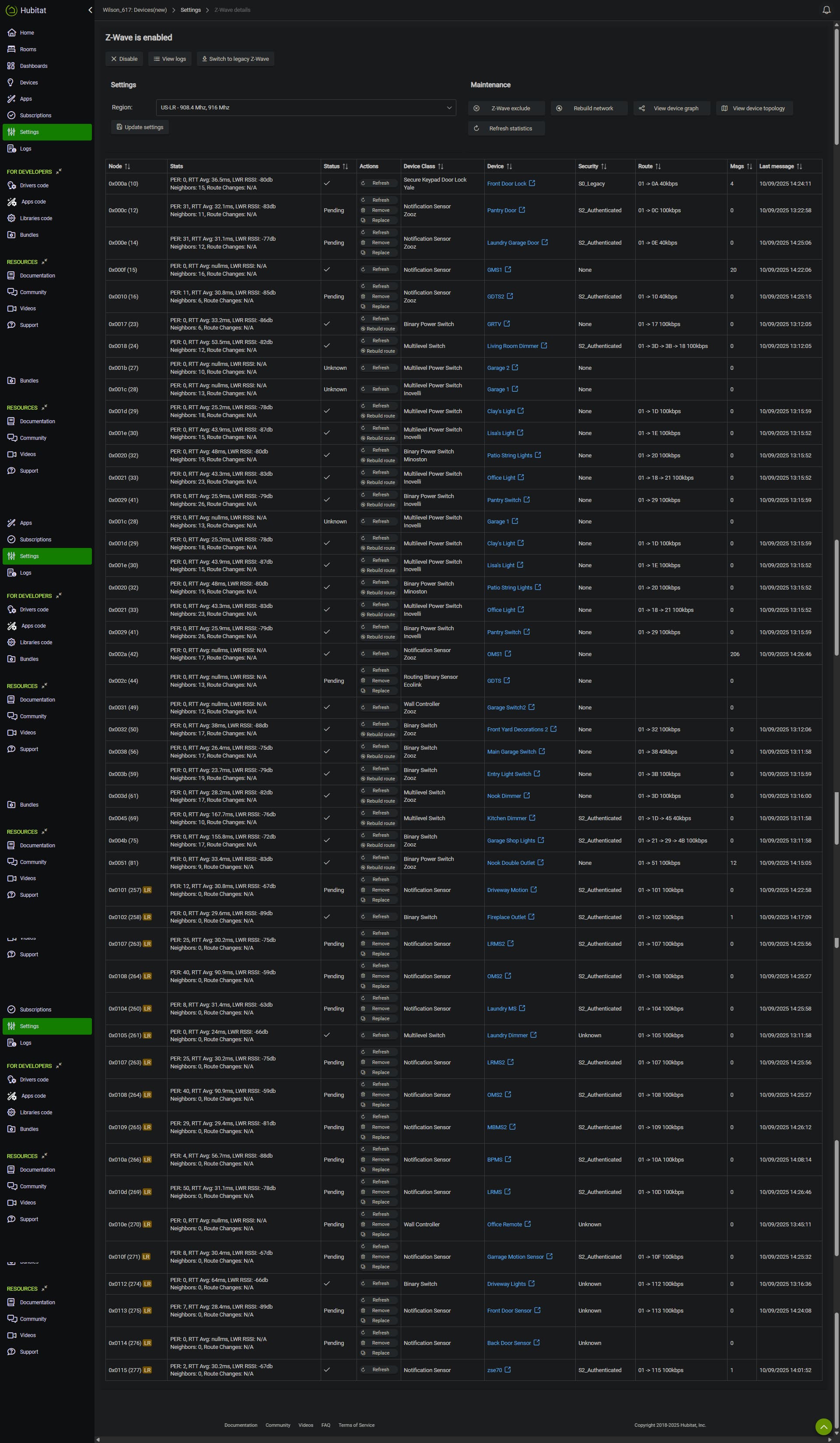This screenshot has height=1443, width=840.
Task: Open View device graph
Action: pyautogui.click(x=671, y=108)
